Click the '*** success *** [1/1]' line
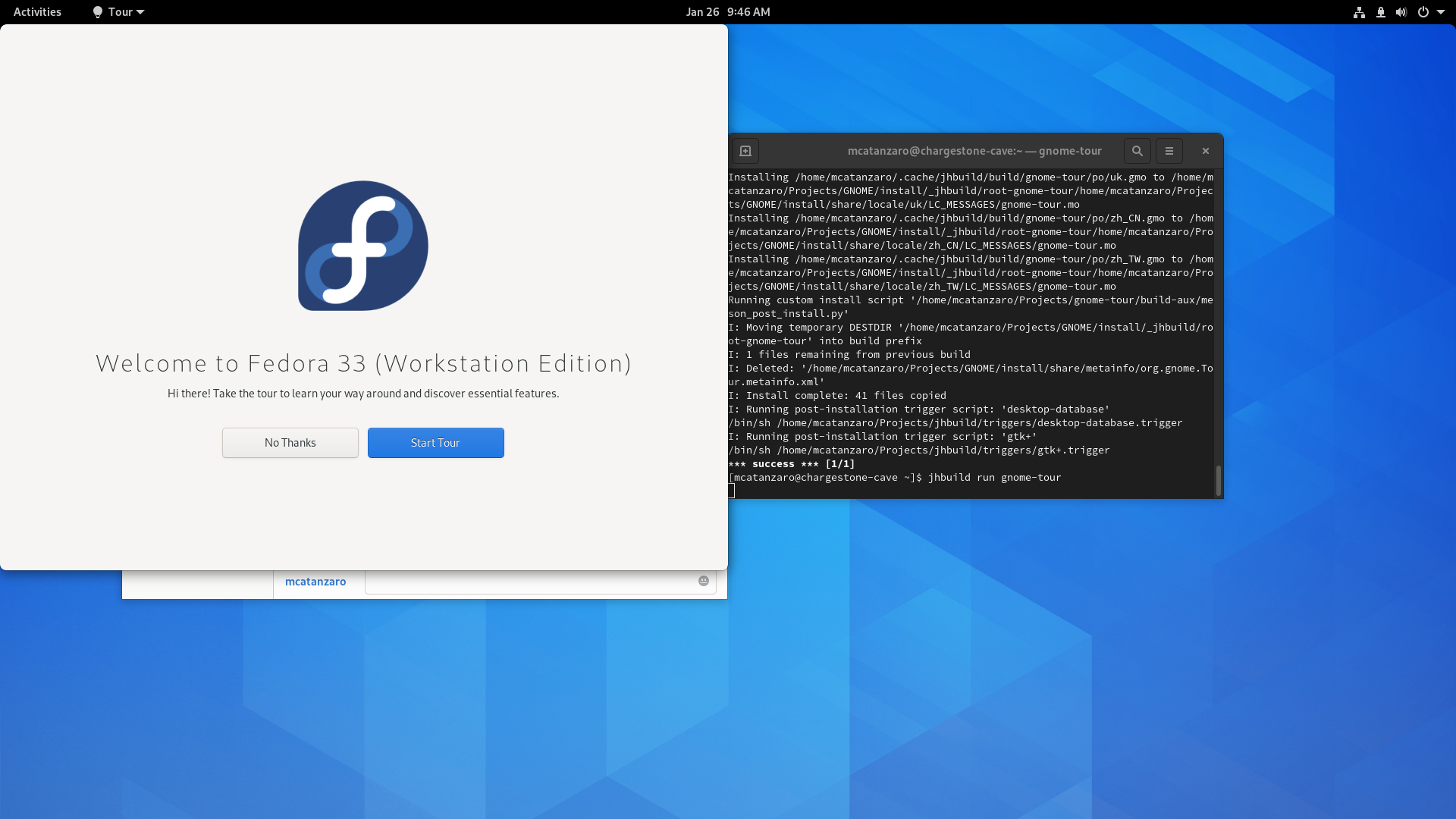Image resolution: width=1456 pixels, height=819 pixels. pyautogui.click(x=792, y=464)
